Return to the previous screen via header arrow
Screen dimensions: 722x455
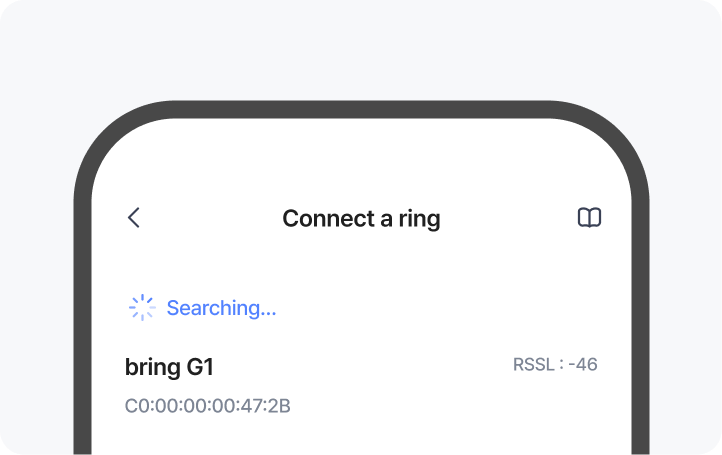pyautogui.click(x=134, y=218)
